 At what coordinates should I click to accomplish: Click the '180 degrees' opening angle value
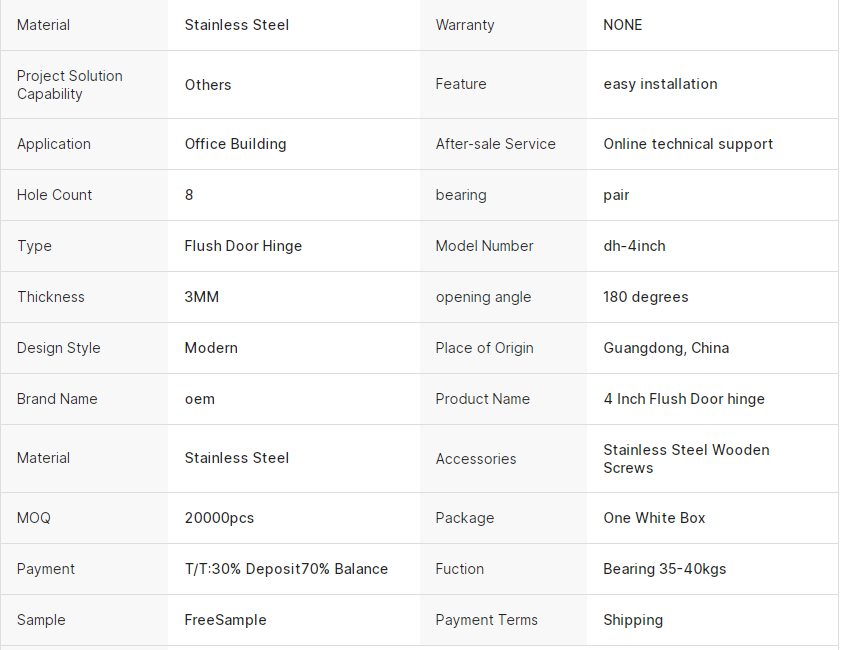[646, 297]
